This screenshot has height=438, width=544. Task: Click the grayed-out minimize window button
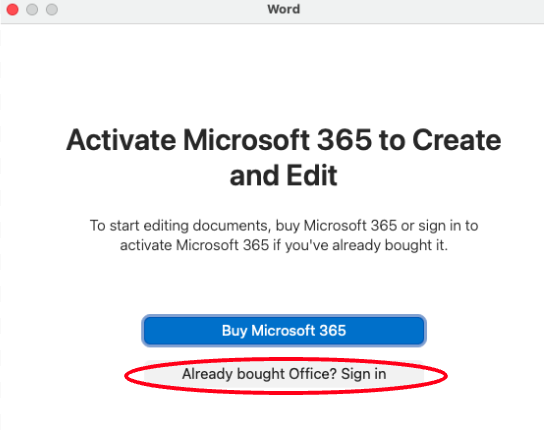click(x=32, y=9)
